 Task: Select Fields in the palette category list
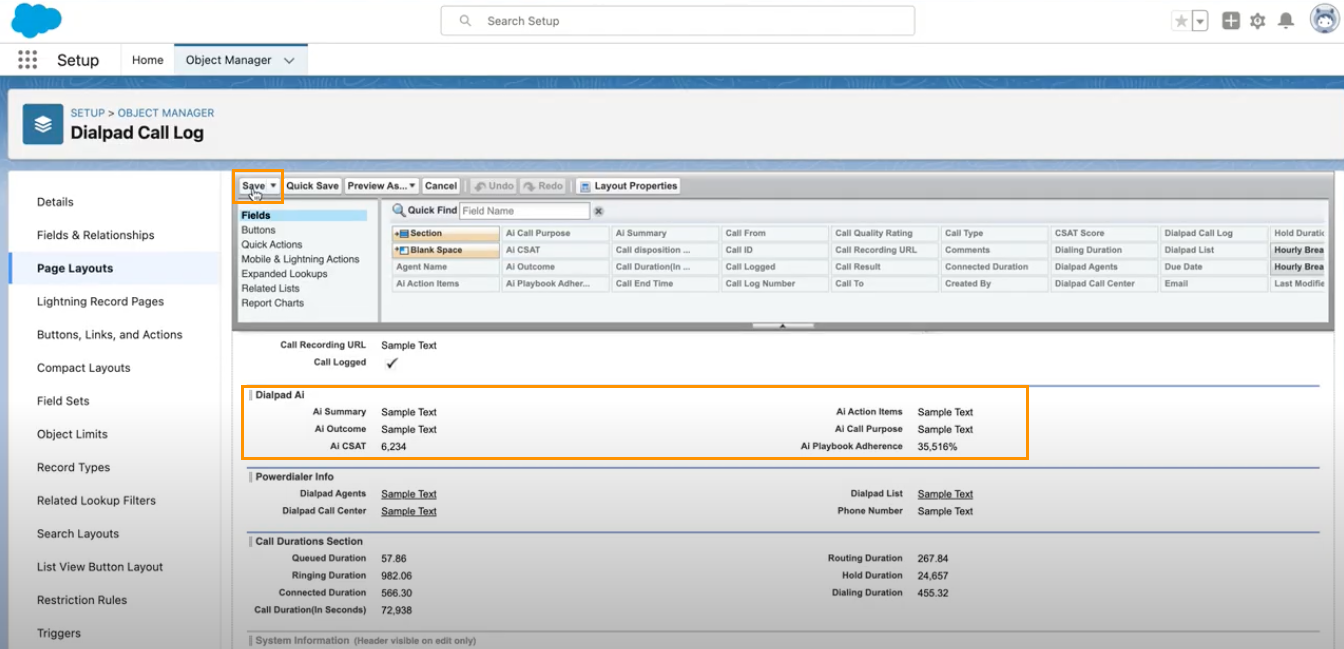point(303,215)
